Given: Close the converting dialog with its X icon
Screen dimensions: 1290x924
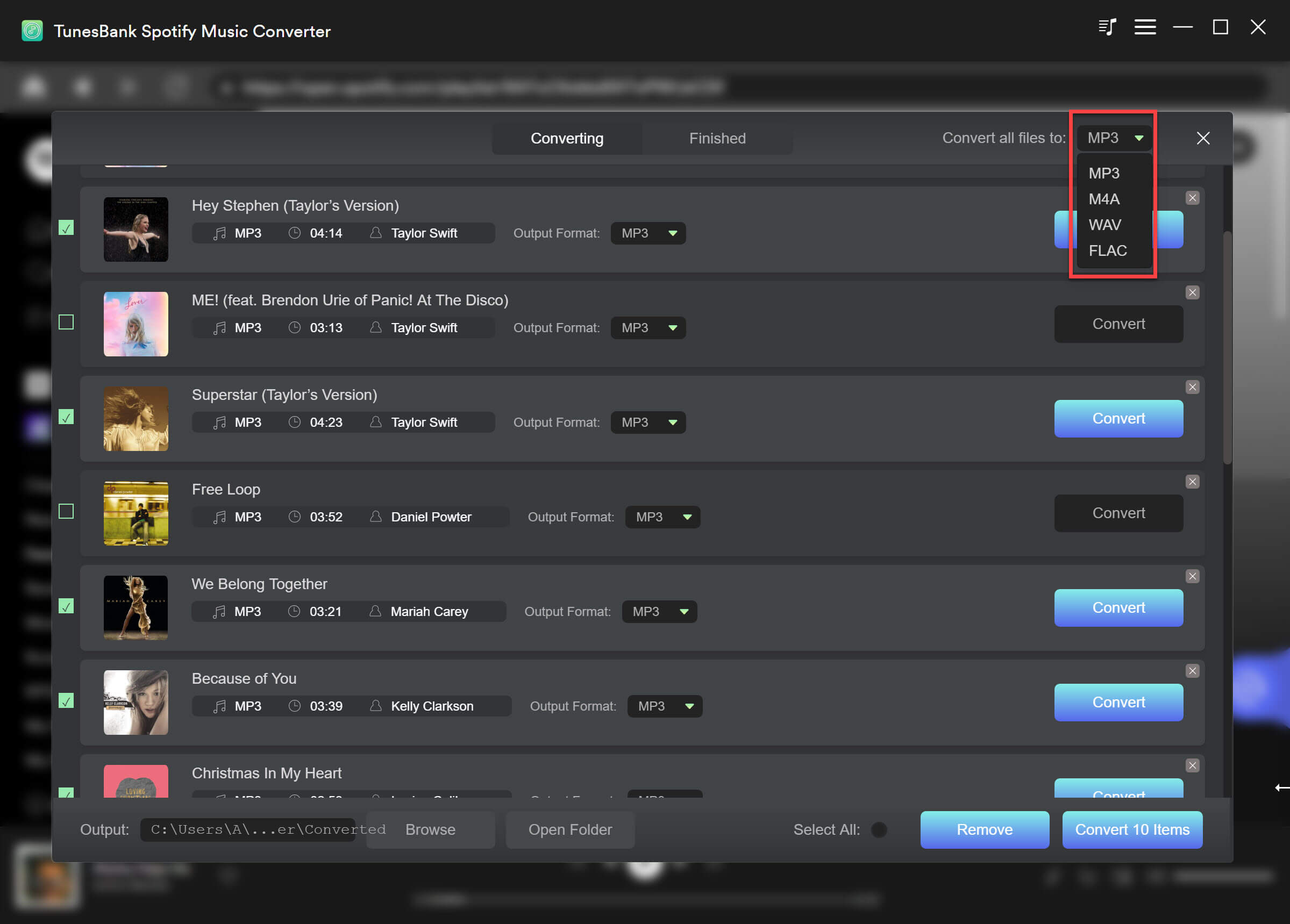Looking at the screenshot, I should pyautogui.click(x=1203, y=138).
